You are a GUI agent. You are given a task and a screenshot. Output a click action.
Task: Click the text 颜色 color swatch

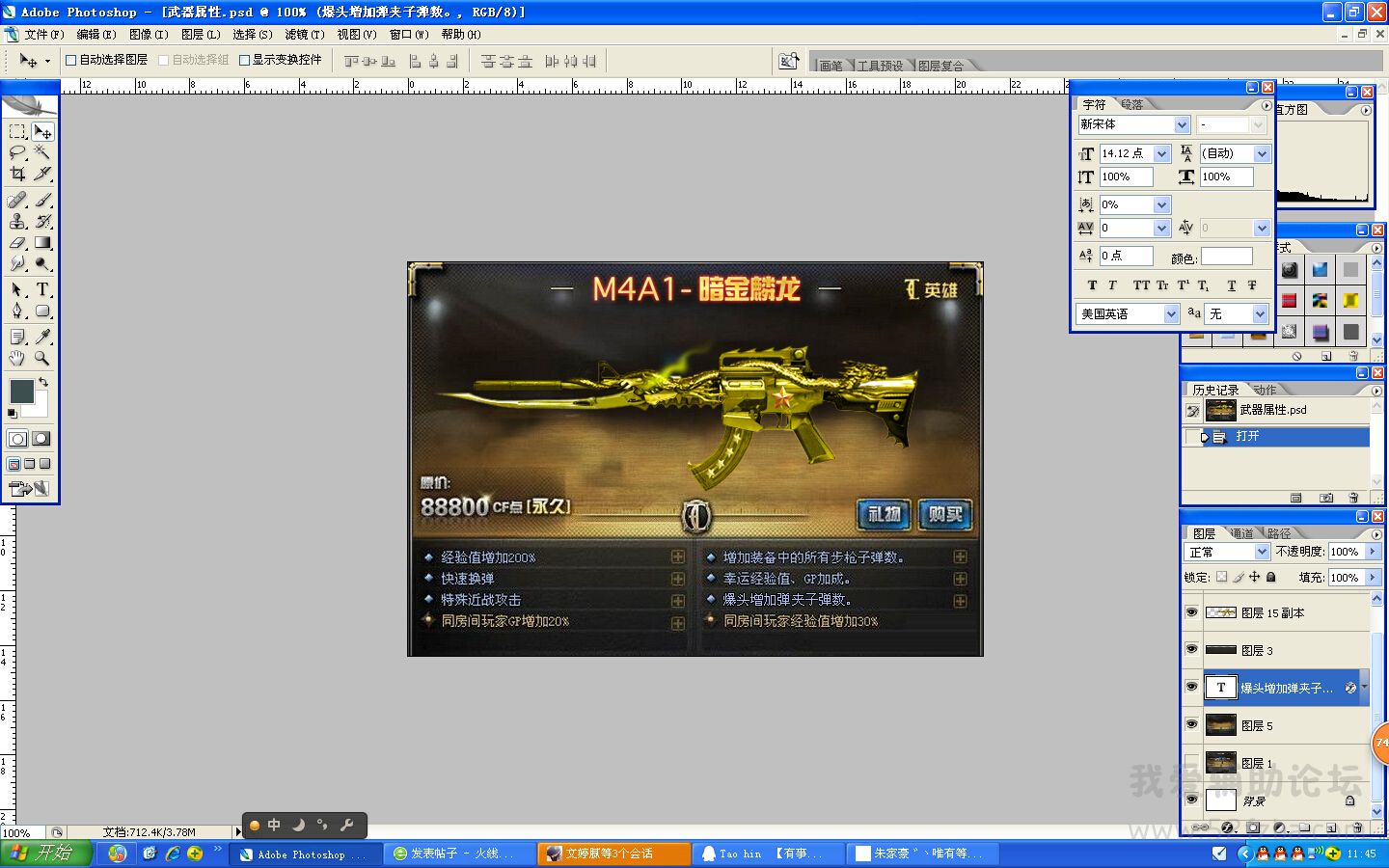(1226, 257)
